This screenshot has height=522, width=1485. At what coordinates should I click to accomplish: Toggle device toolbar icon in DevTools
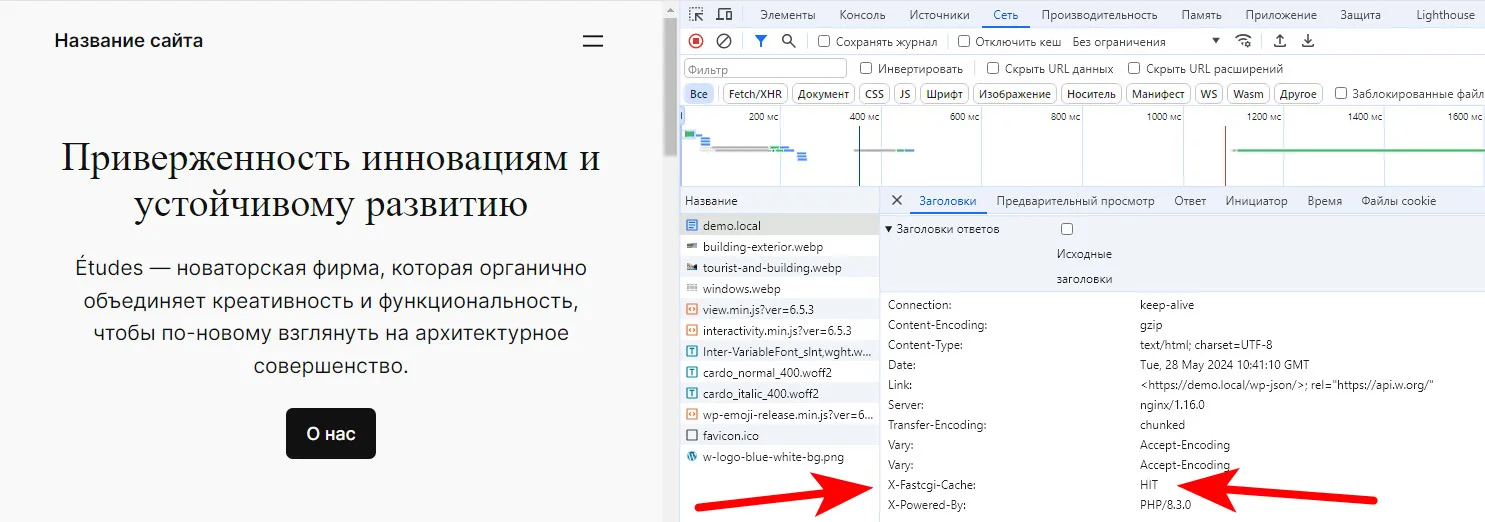pos(724,14)
